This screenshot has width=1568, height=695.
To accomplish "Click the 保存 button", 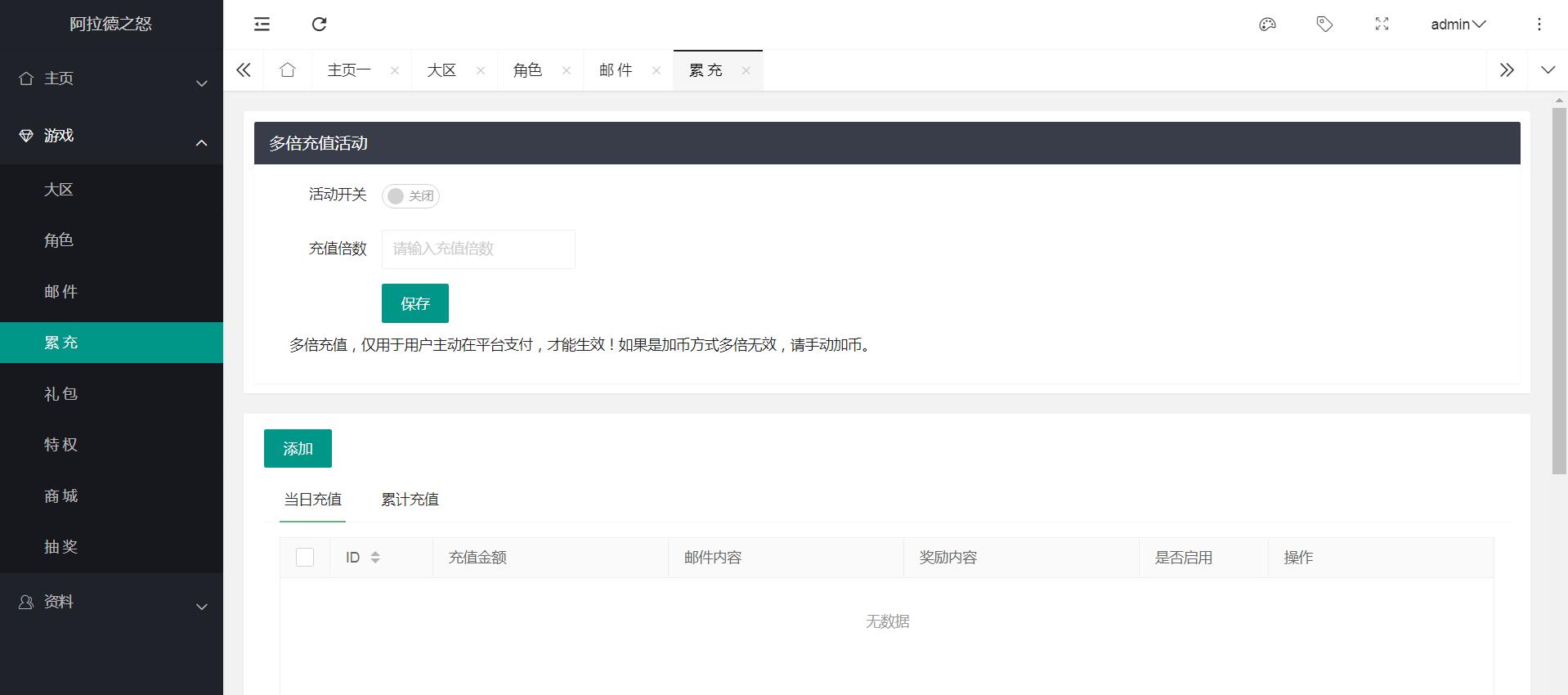I will tap(414, 303).
